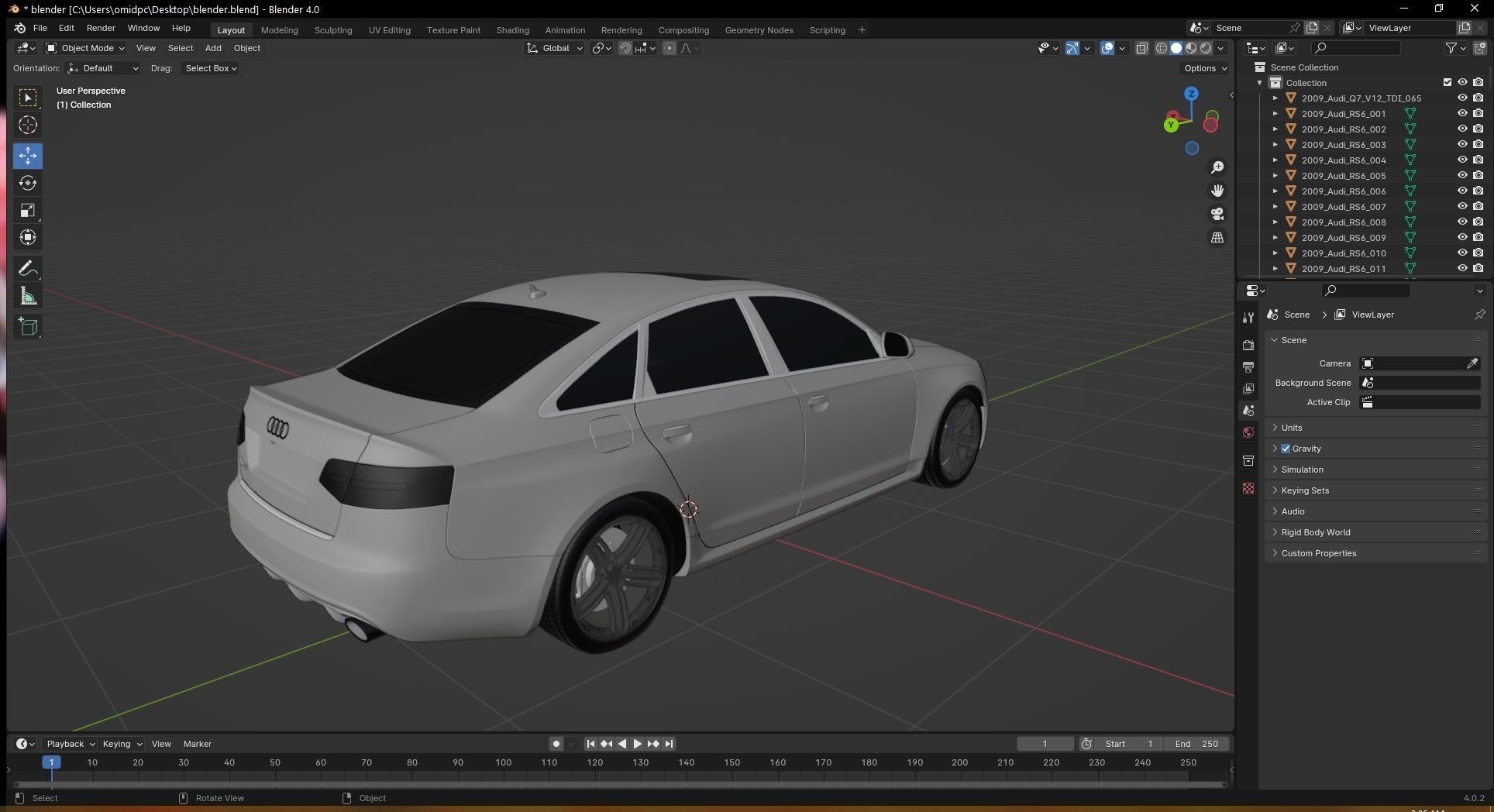This screenshot has width=1494, height=812.
Task: Open the timeline Marker menu
Action: [197, 744]
